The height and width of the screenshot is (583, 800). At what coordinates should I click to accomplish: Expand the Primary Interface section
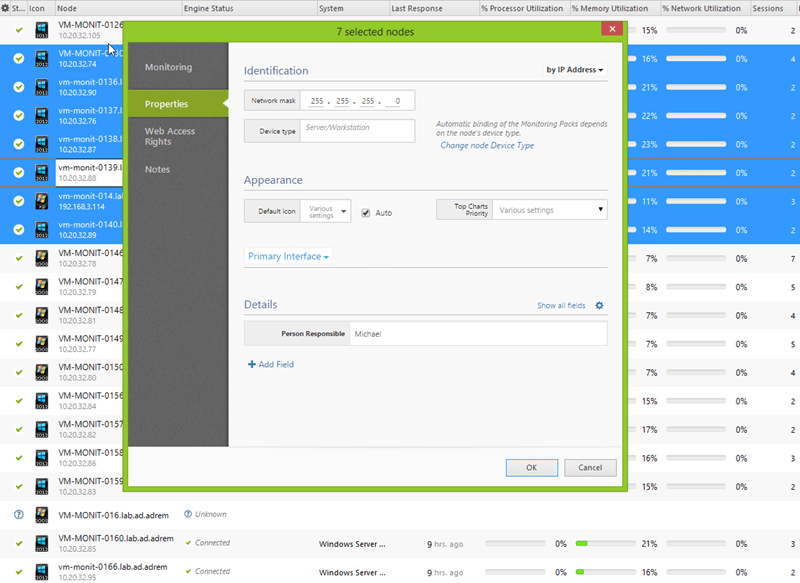point(288,257)
